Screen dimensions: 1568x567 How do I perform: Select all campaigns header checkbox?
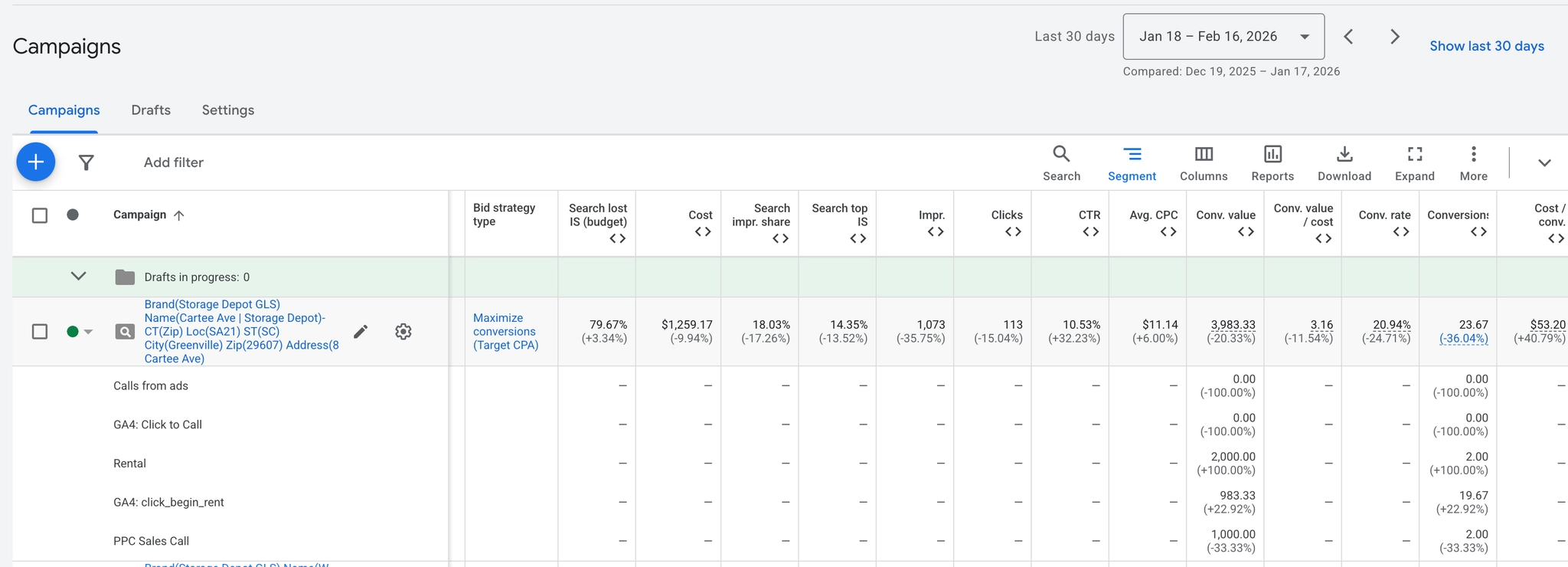pyautogui.click(x=40, y=215)
